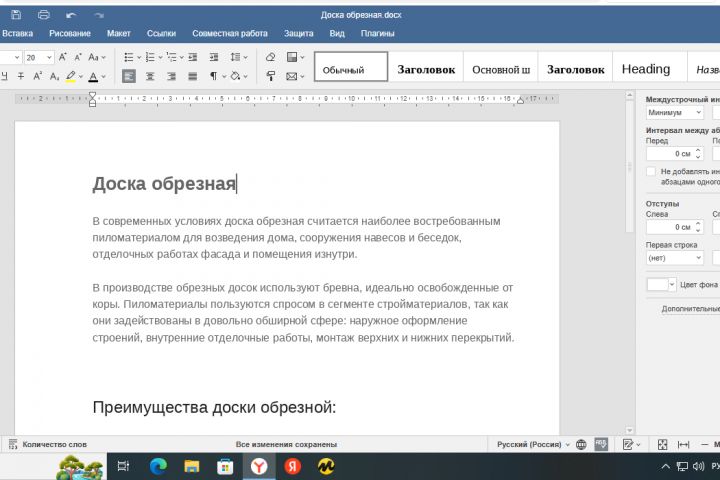Open the color scheme menu icon
The image size is (720, 480).
[x=292, y=57]
